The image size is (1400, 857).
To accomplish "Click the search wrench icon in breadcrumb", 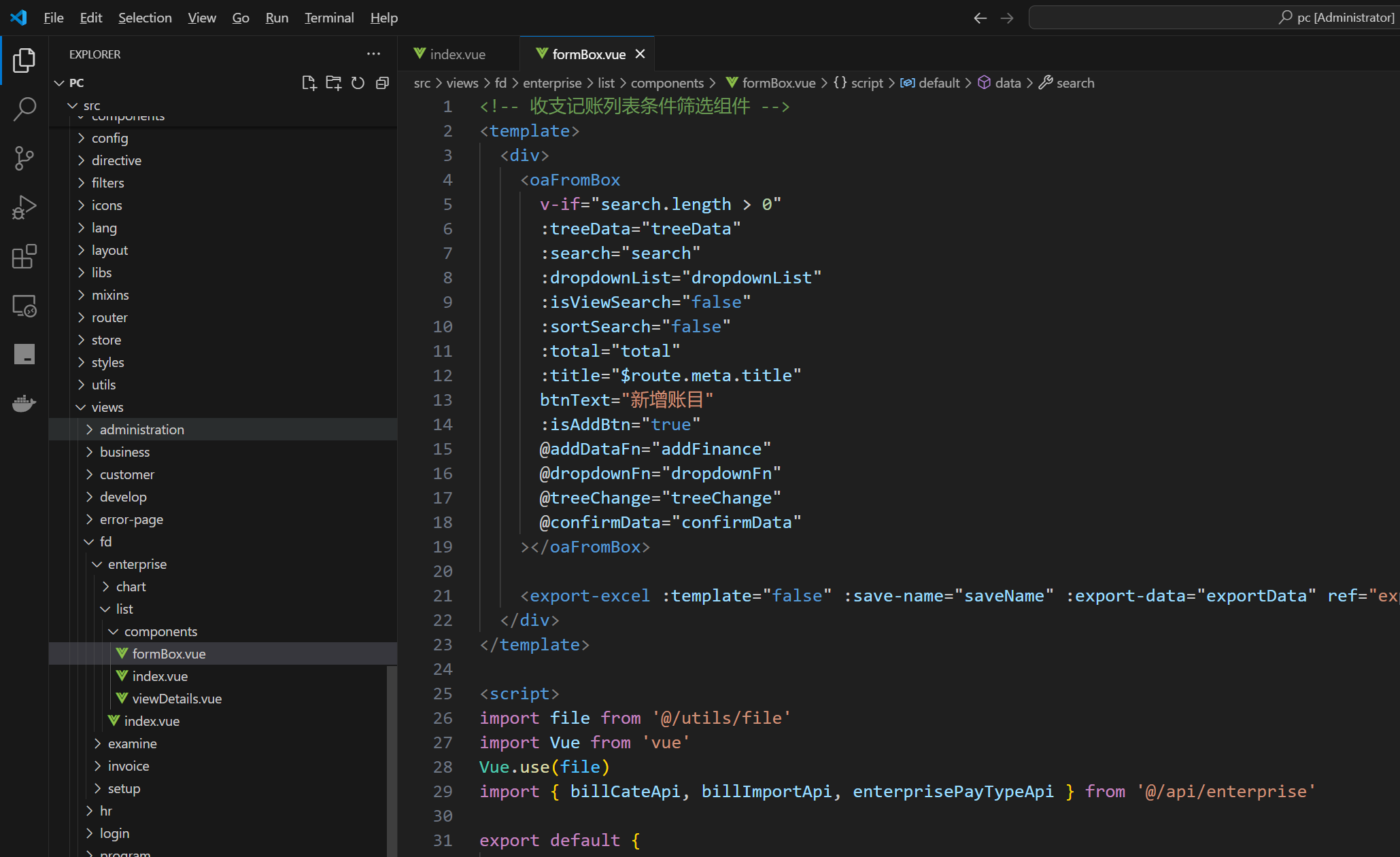I will click(1046, 82).
